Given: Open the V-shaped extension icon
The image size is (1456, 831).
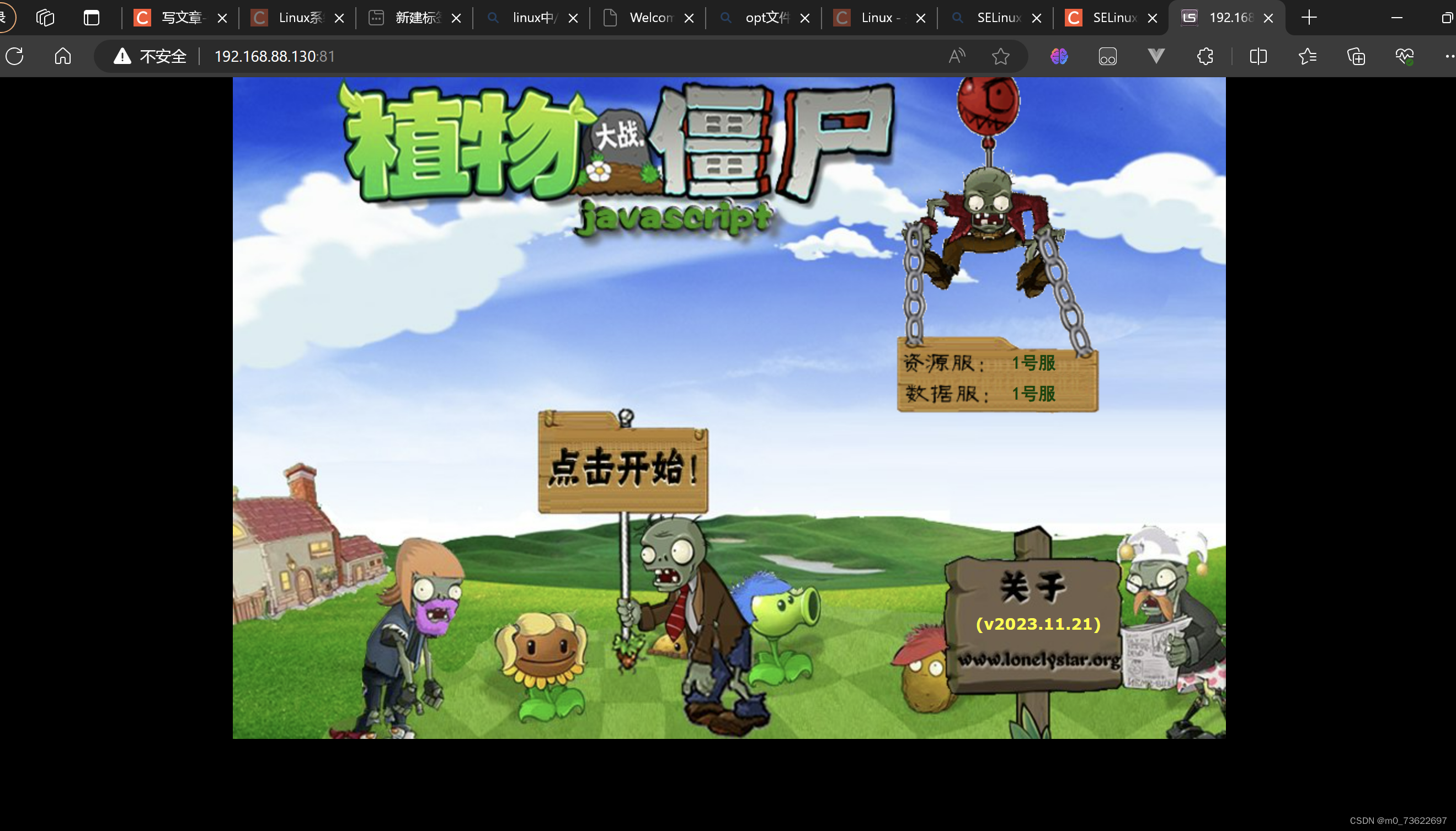Looking at the screenshot, I should 1156,56.
